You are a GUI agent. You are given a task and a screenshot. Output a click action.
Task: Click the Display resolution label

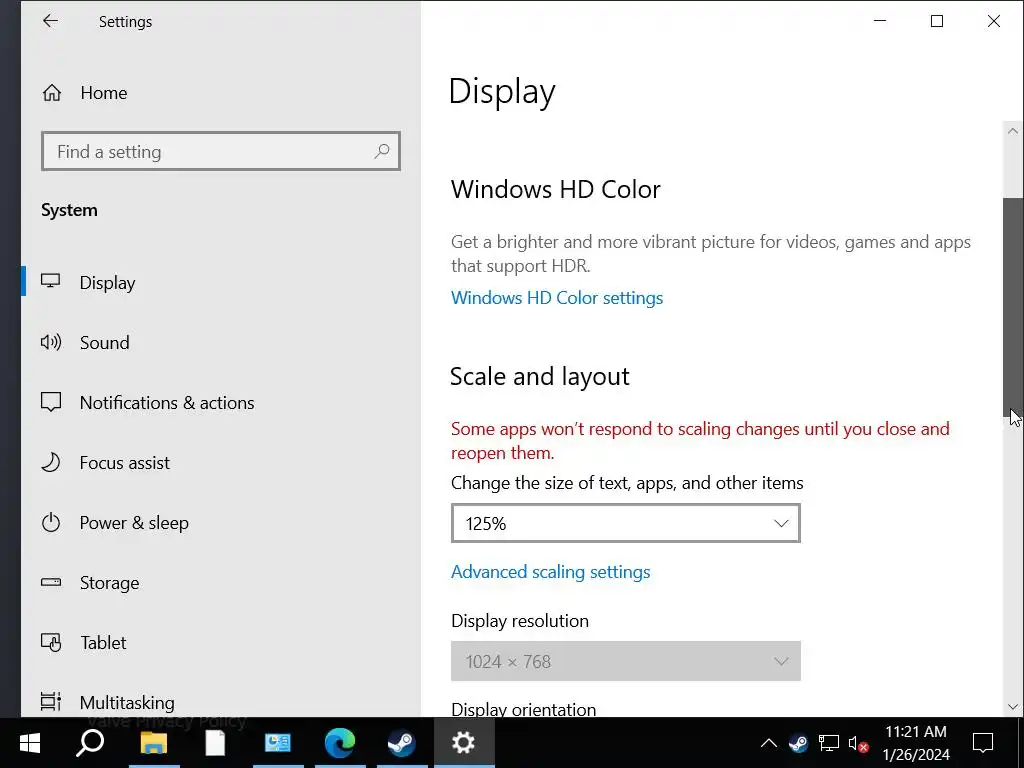(x=520, y=620)
